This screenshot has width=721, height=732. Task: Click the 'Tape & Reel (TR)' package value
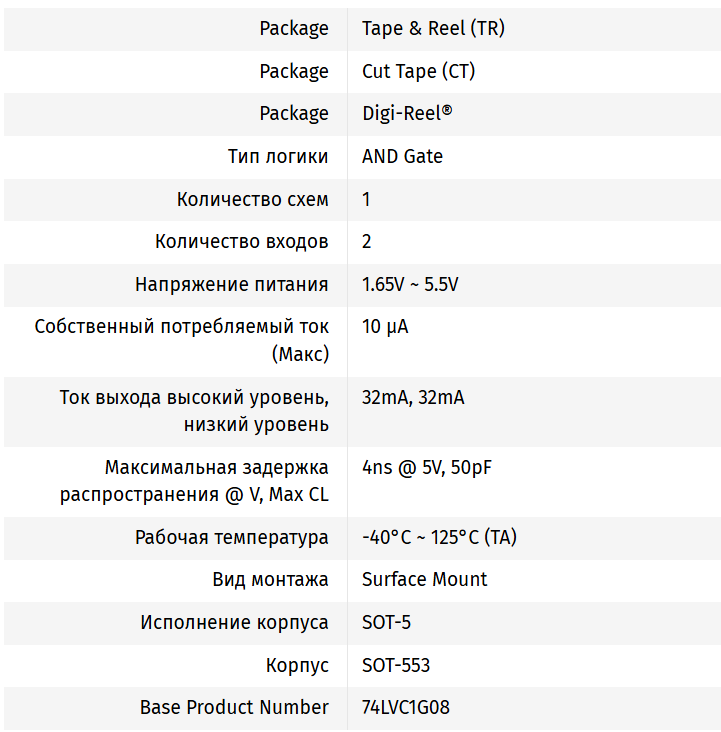pyautogui.click(x=433, y=29)
